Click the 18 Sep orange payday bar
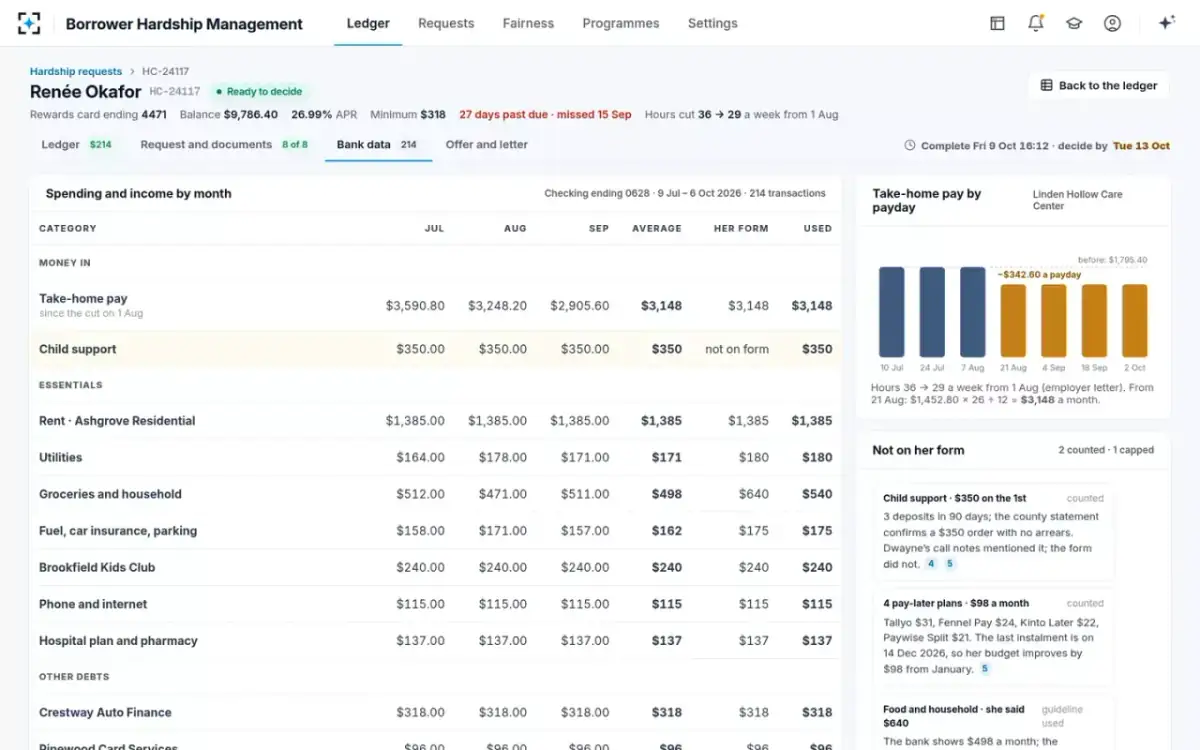Image resolution: width=1200 pixels, height=750 pixels. click(x=1094, y=321)
